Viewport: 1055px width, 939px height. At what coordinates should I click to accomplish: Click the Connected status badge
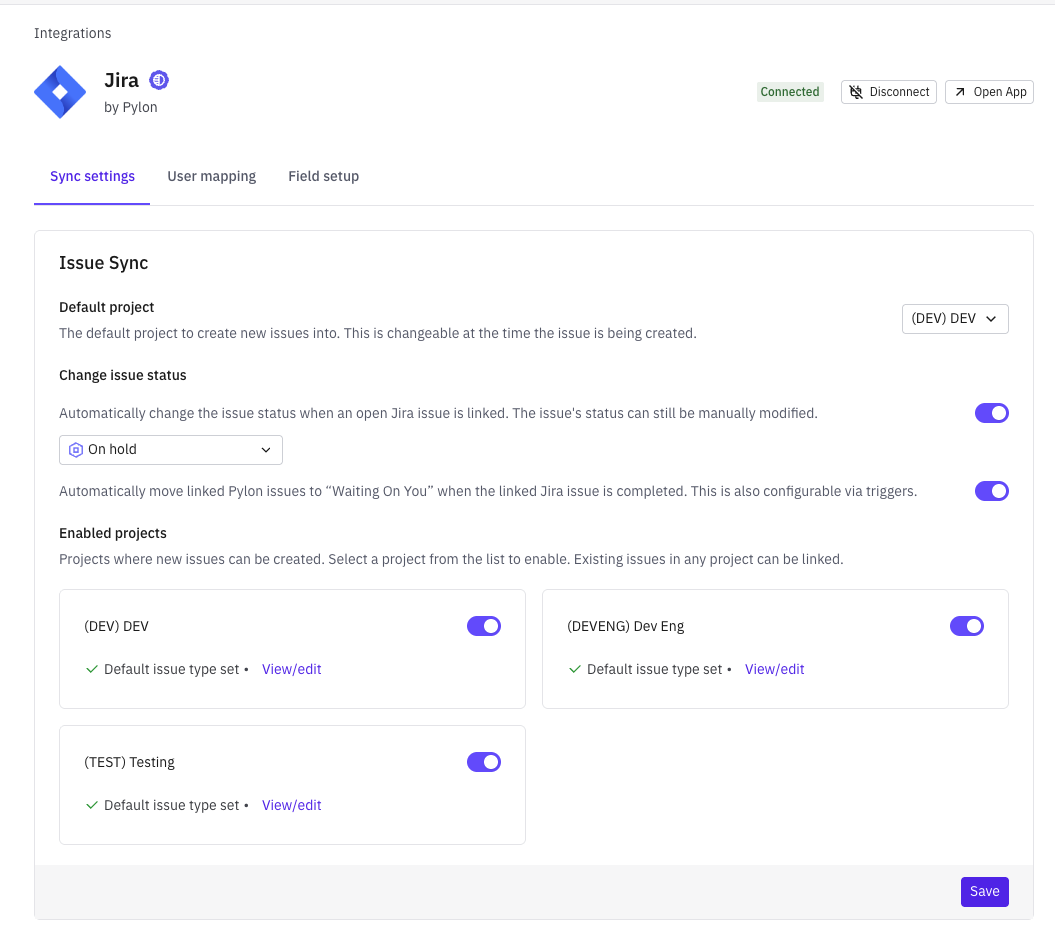pos(789,92)
